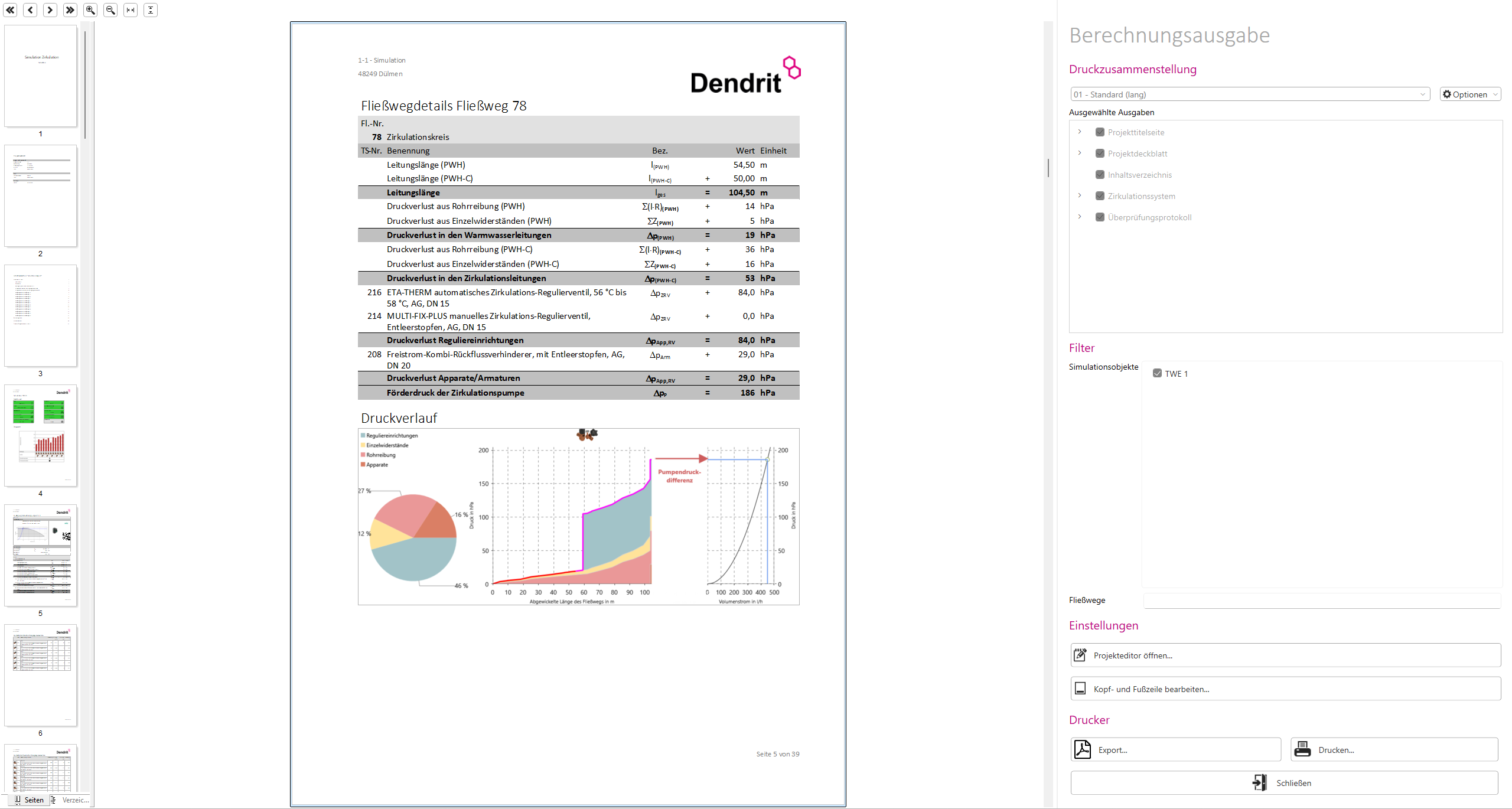
Task: Jump to the last page
Action: pyautogui.click(x=70, y=10)
